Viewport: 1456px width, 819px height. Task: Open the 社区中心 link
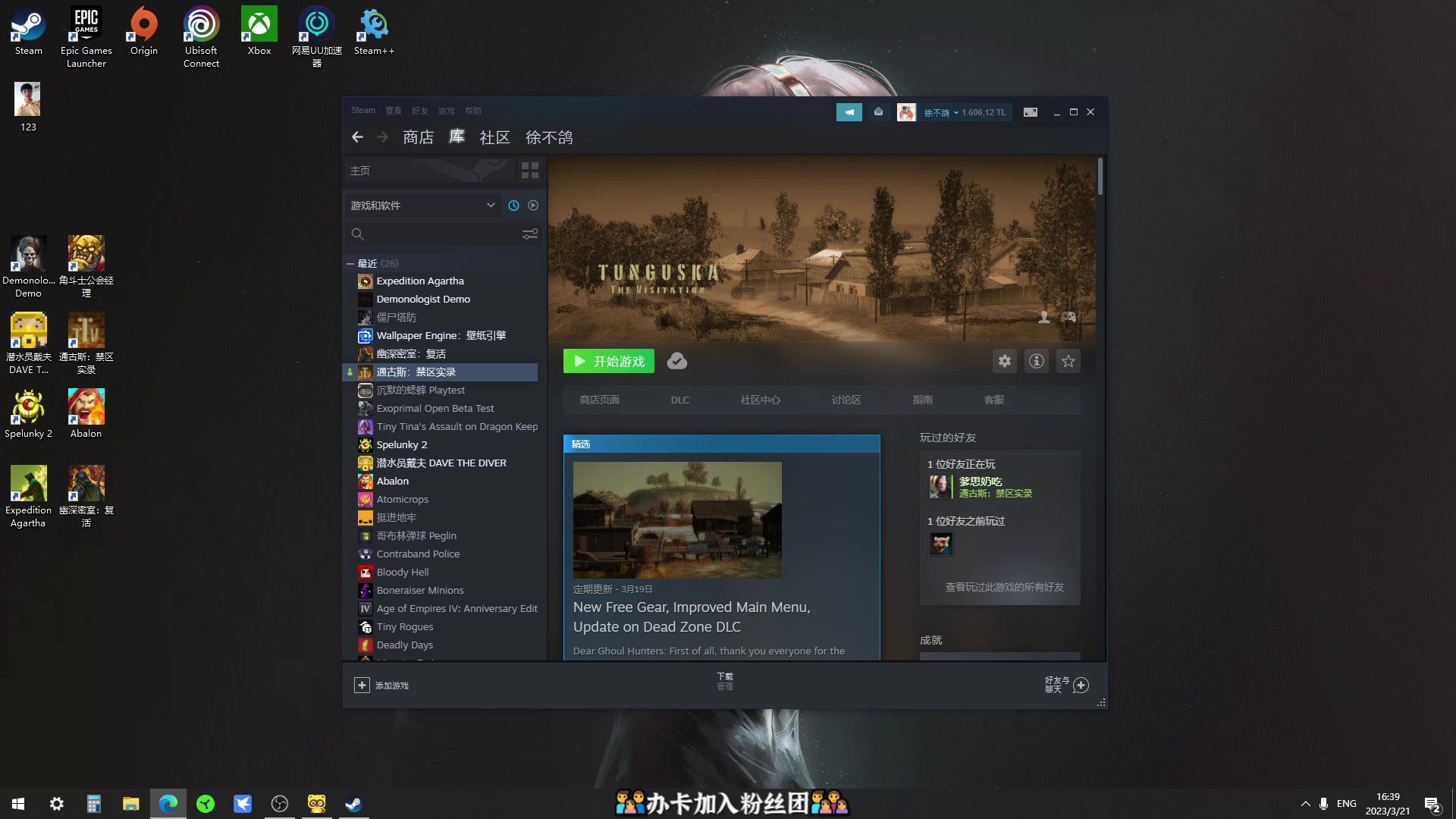point(761,400)
